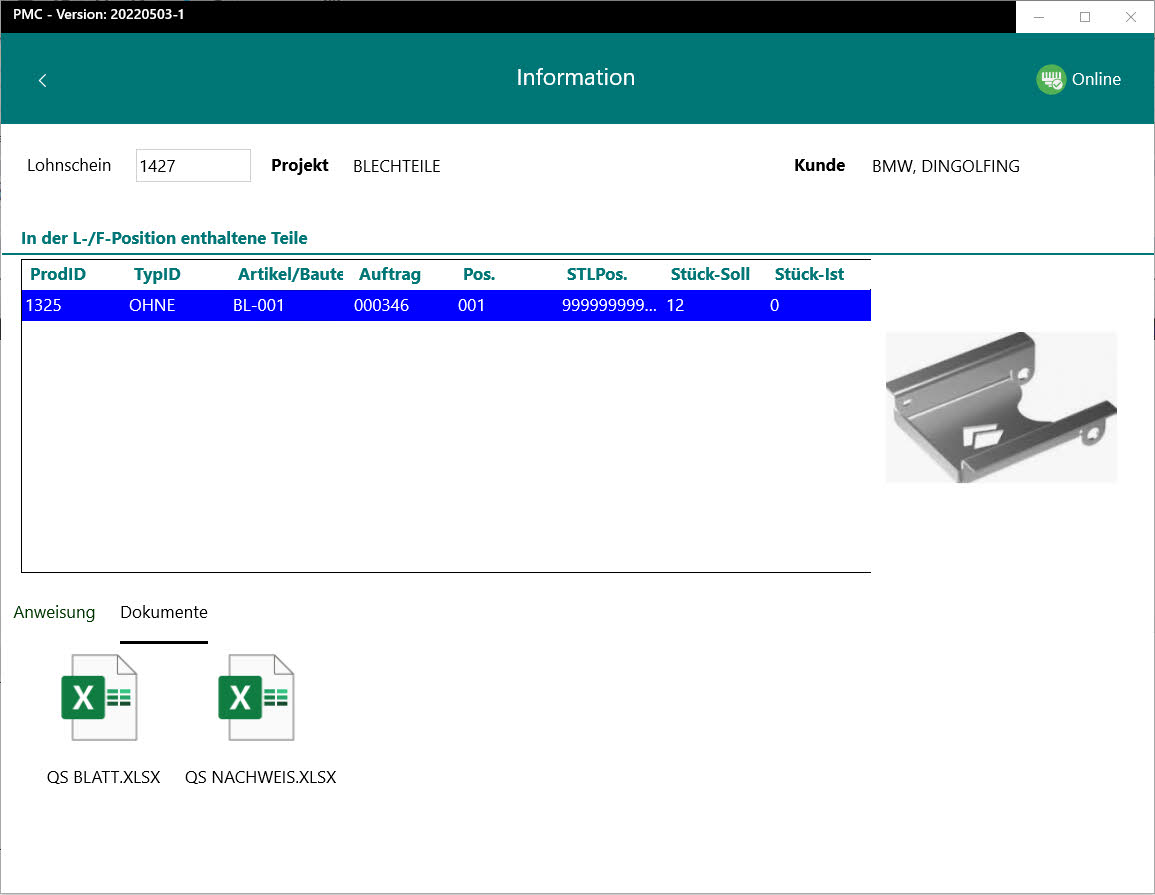
Task: Click the Stück-Soll column header
Action: point(710,274)
